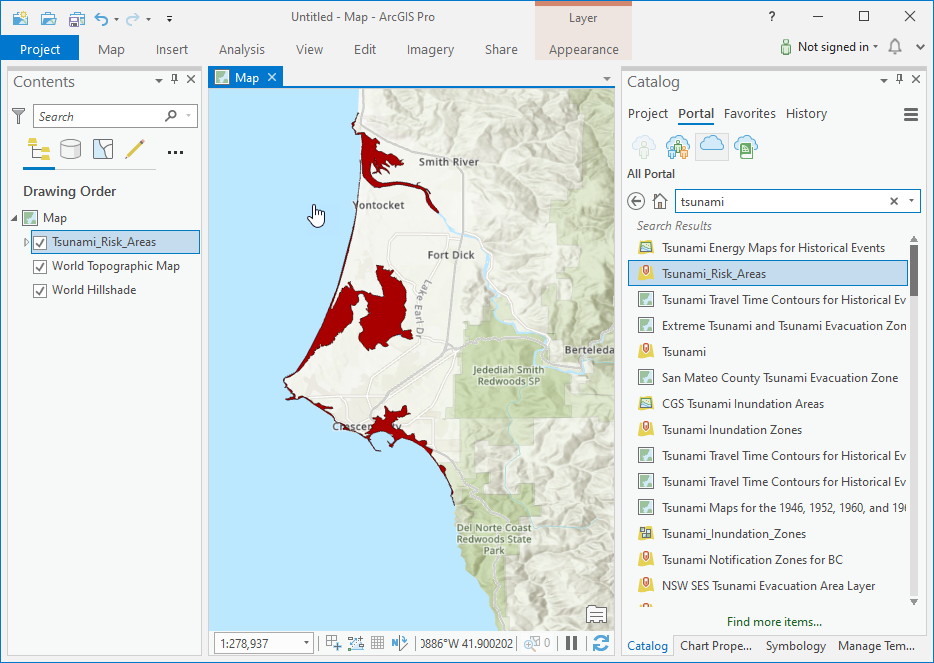
Task: Open the History tab in Catalog
Action: point(806,113)
